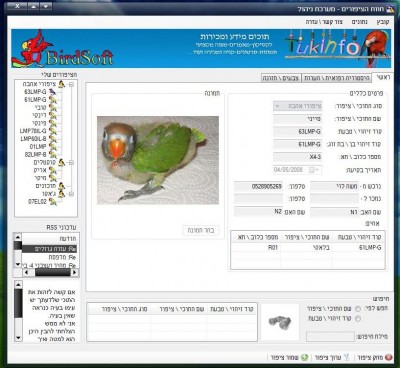Open the קובץ menu
400x368 pixels.
point(383,22)
